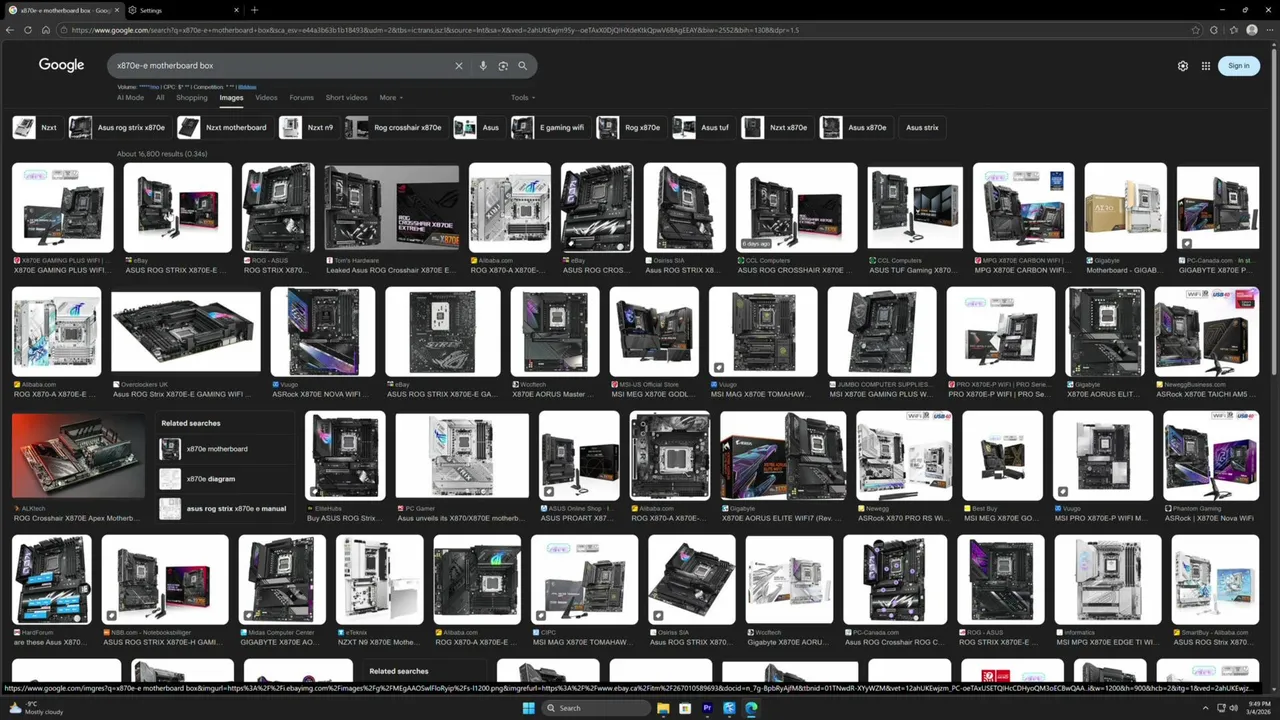The width and height of the screenshot is (1280, 720).
Task: Expand the More search filter dropdown
Action: click(391, 98)
